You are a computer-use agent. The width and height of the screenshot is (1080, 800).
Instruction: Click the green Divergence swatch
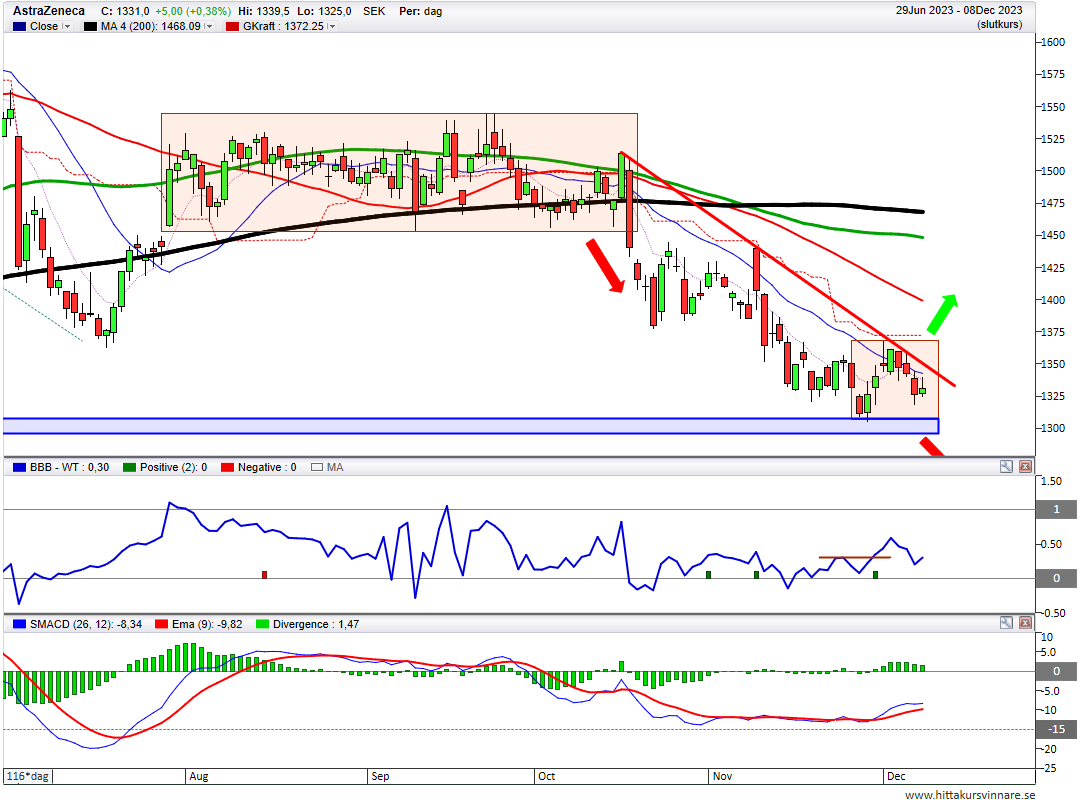click(262, 624)
